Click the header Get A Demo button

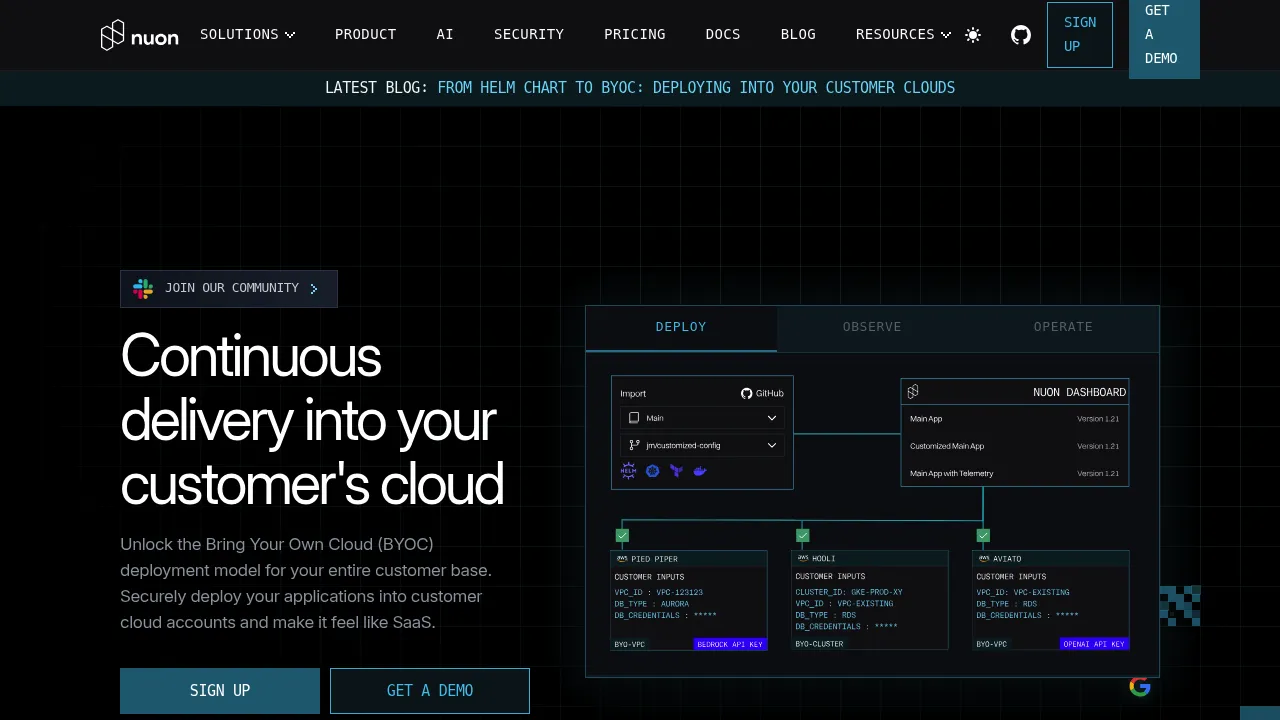[1164, 37]
